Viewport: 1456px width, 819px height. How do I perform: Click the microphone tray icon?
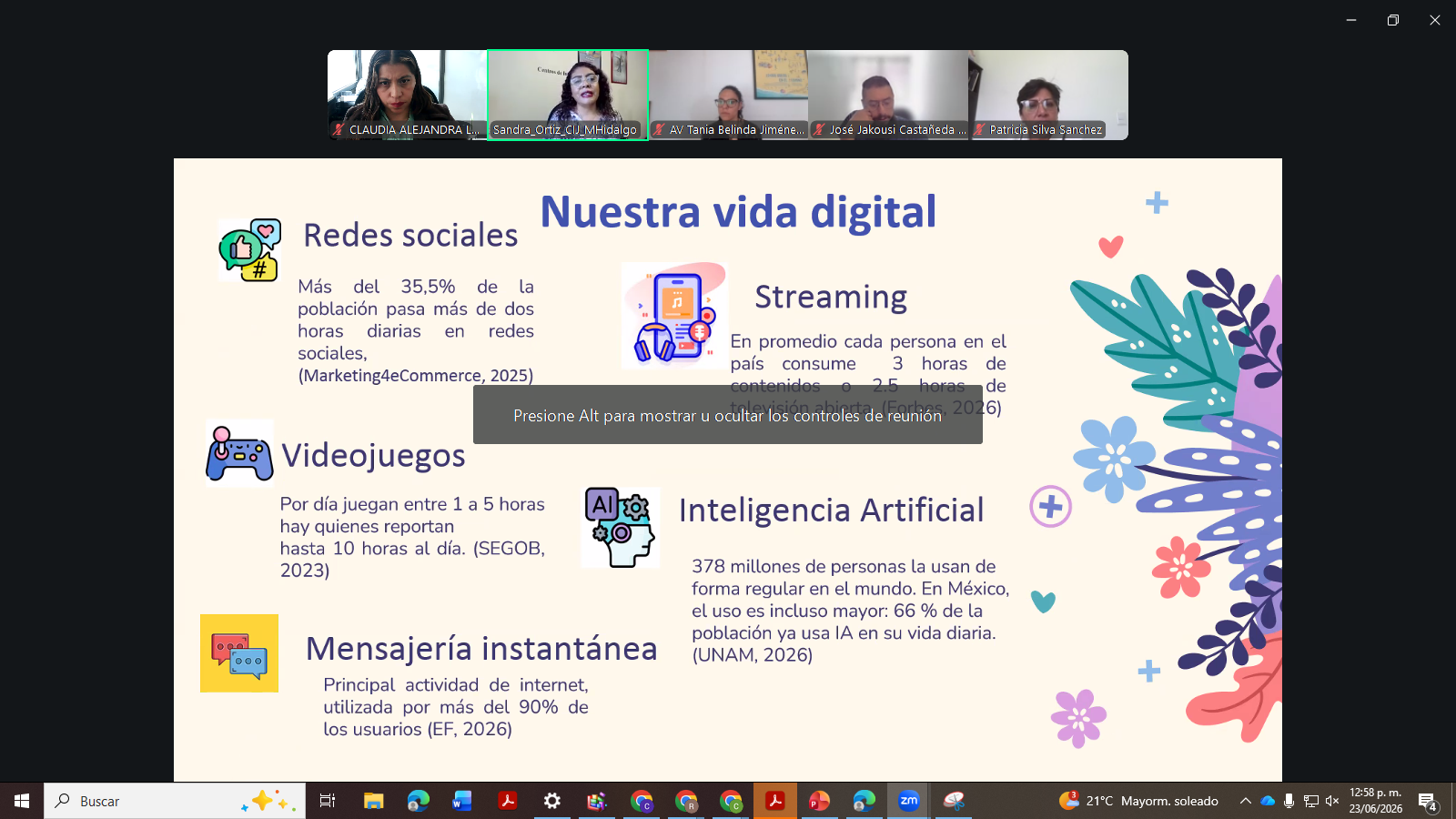tap(1289, 801)
